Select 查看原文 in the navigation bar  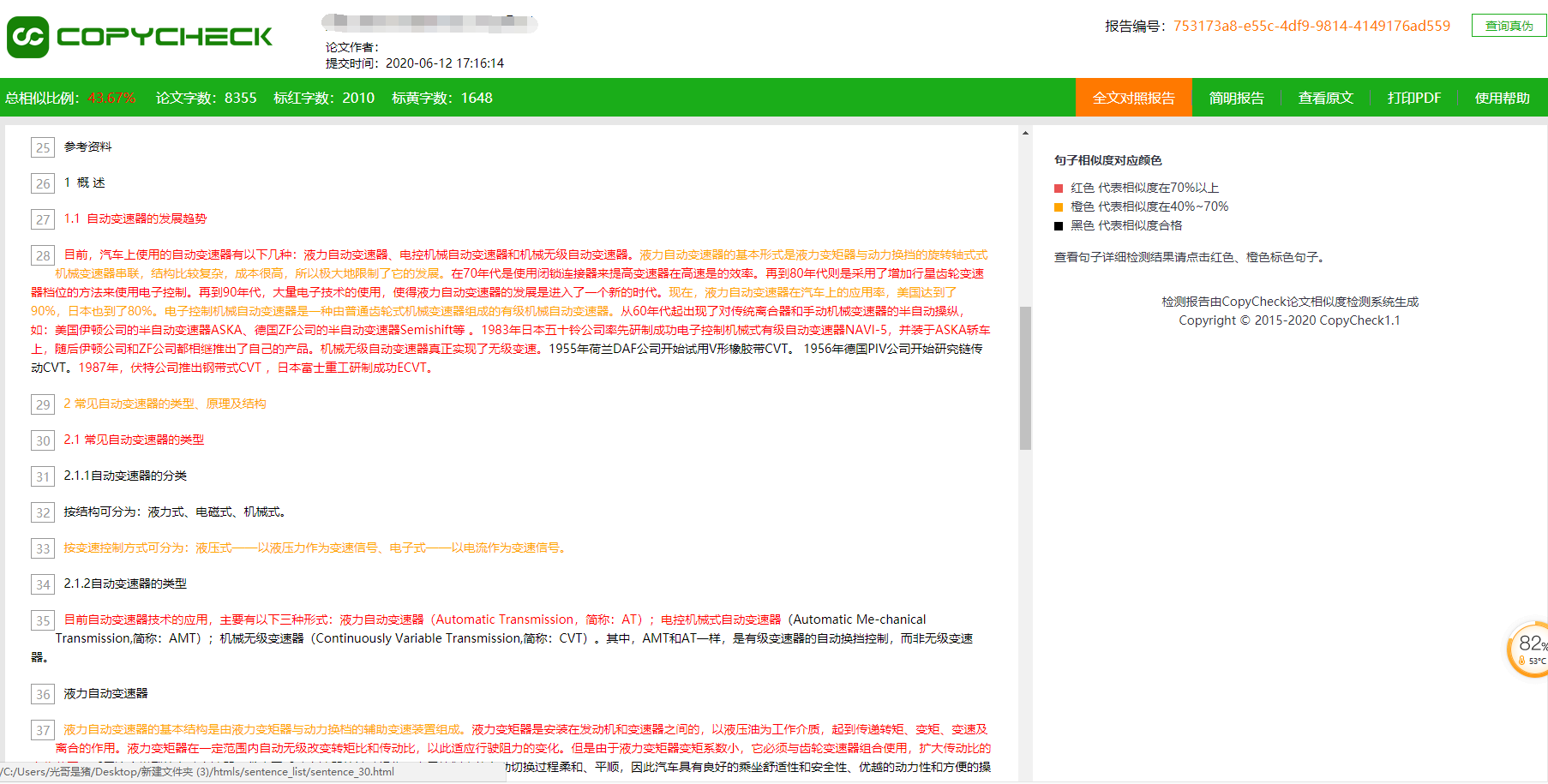pyautogui.click(x=1325, y=98)
